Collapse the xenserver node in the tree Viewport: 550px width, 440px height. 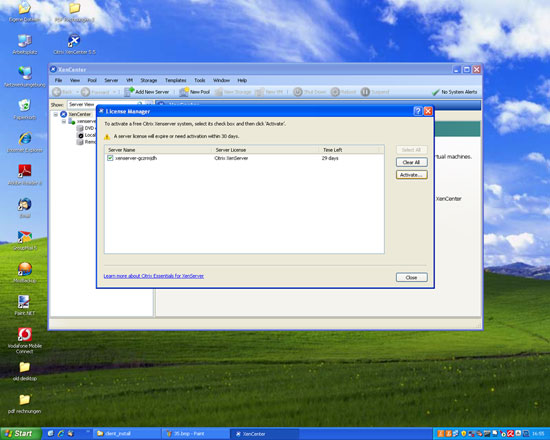(64, 121)
